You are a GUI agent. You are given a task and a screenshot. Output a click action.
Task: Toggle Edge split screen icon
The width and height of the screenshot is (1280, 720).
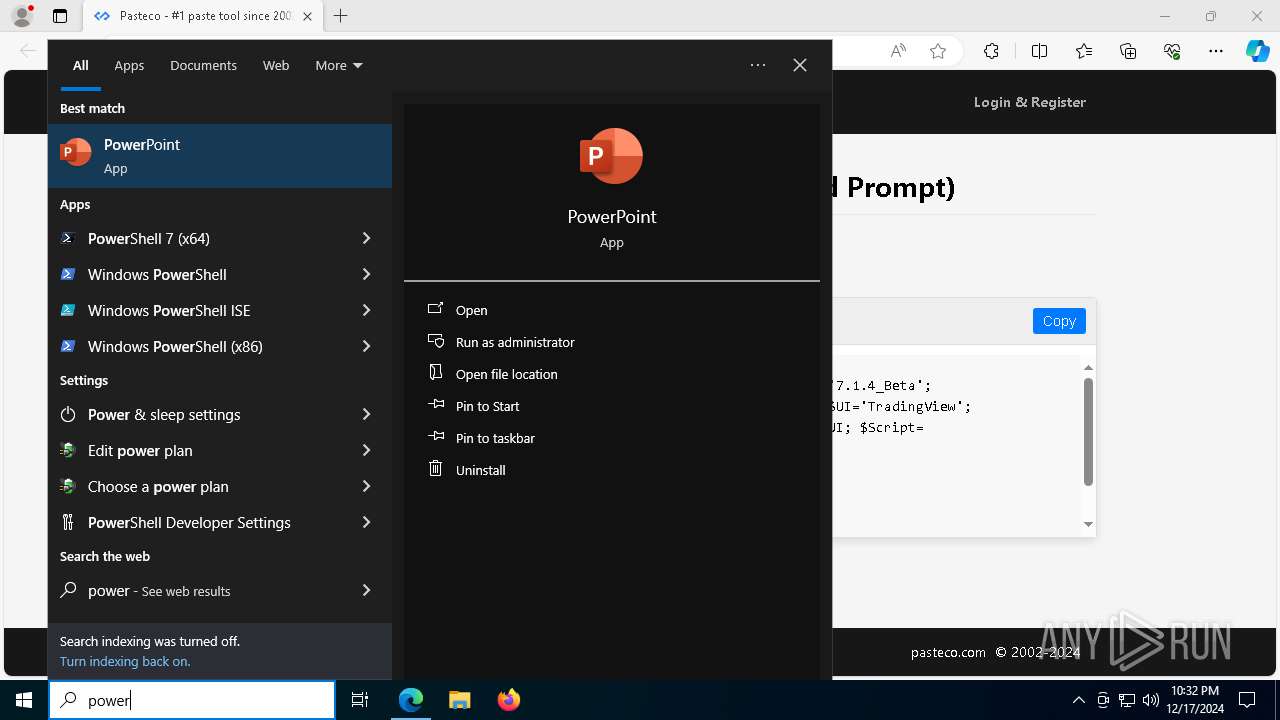[1039, 51]
